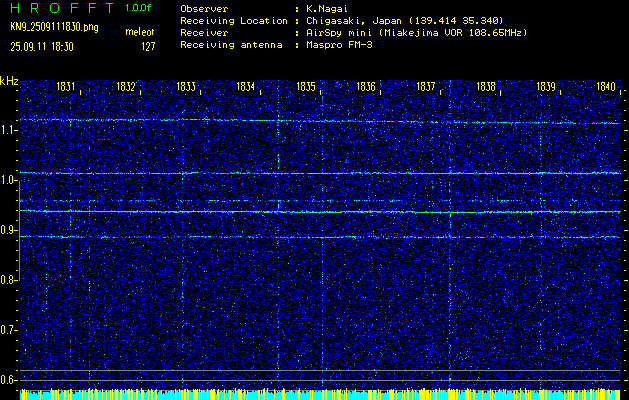The width and height of the screenshot is (629, 400).
Task: Click the 1836 time marker
Action: coord(365,86)
